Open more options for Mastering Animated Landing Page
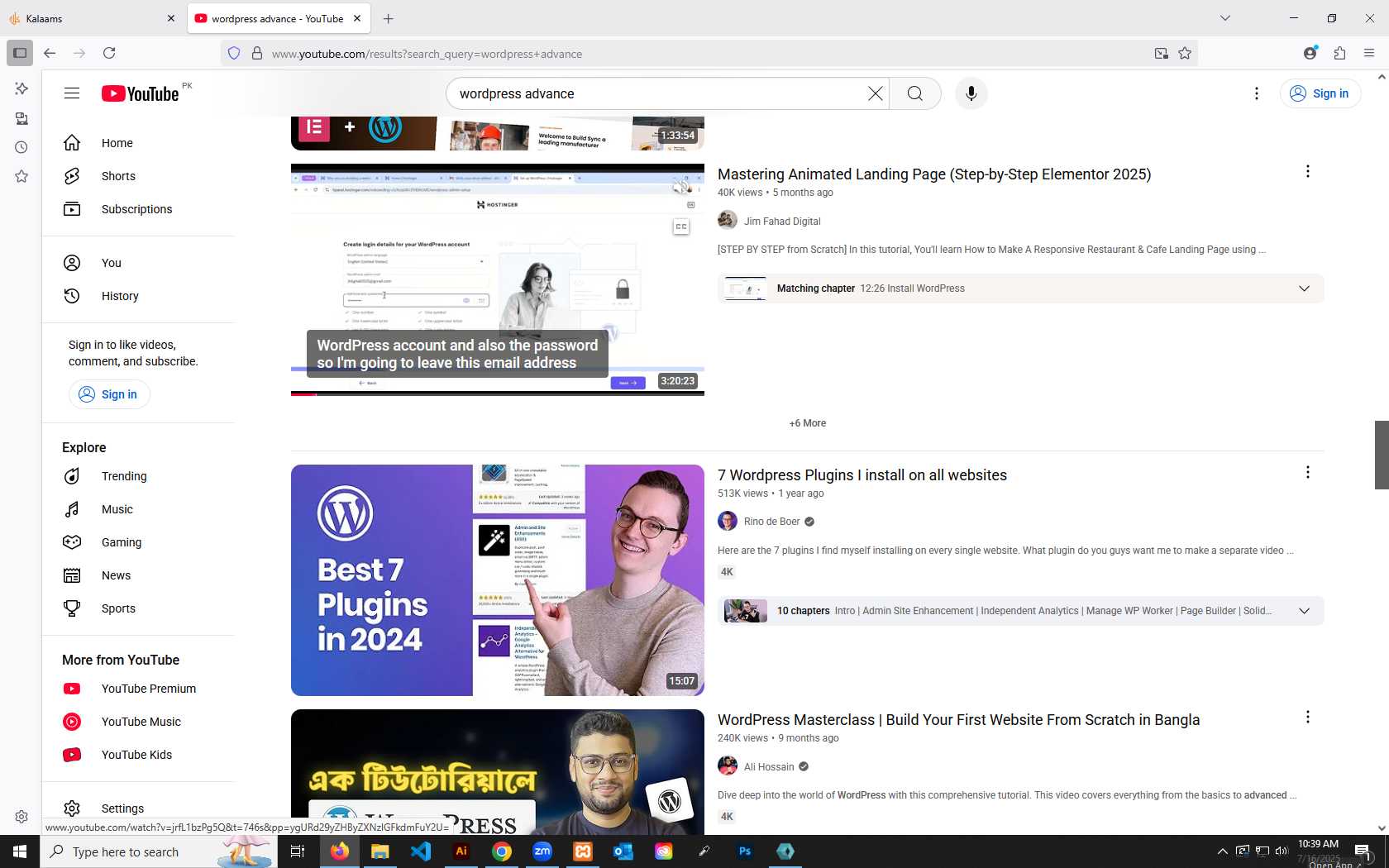This screenshot has width=1389, height=868. [x=1307, y=171]
